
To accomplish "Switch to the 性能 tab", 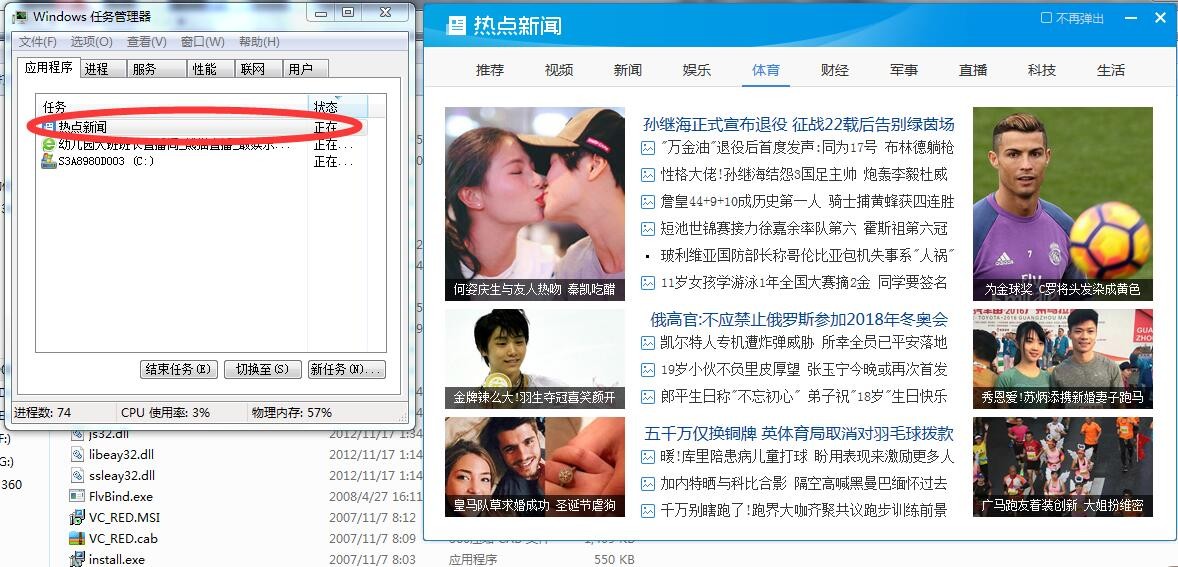I will click(204, 69).
